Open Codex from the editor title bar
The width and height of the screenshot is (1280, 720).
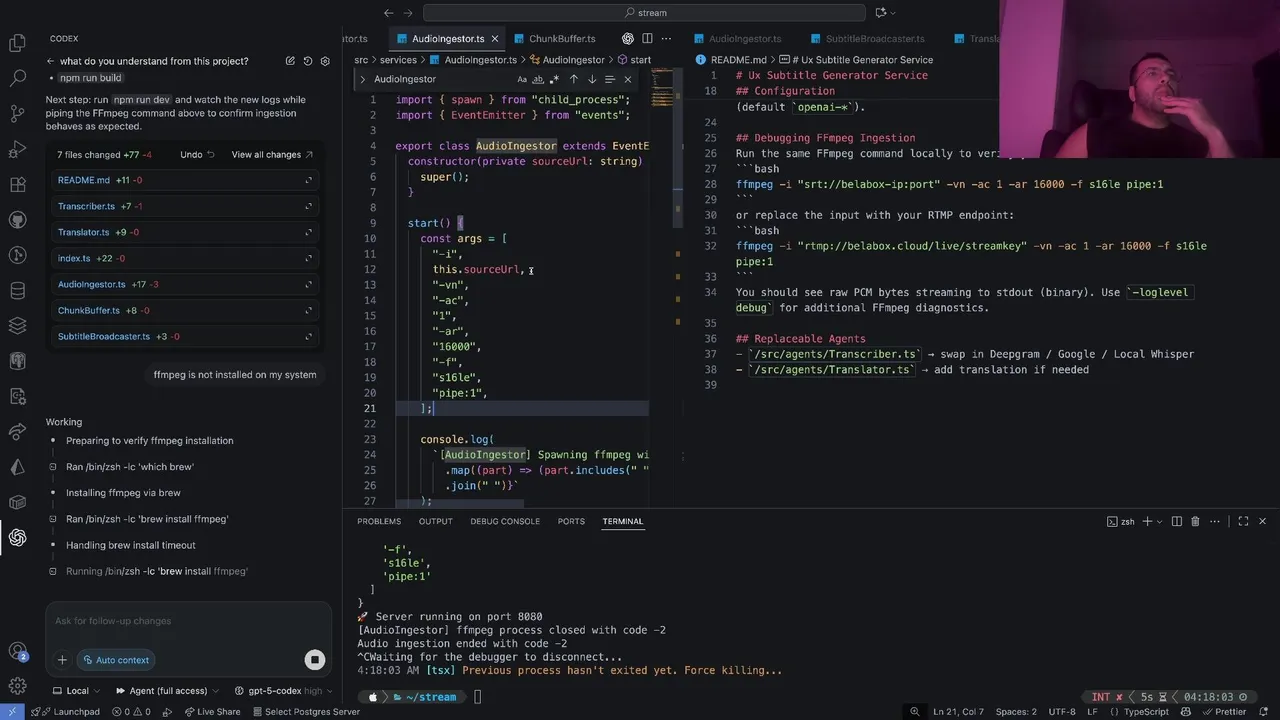pyautogui.click(x=628, y=39)
